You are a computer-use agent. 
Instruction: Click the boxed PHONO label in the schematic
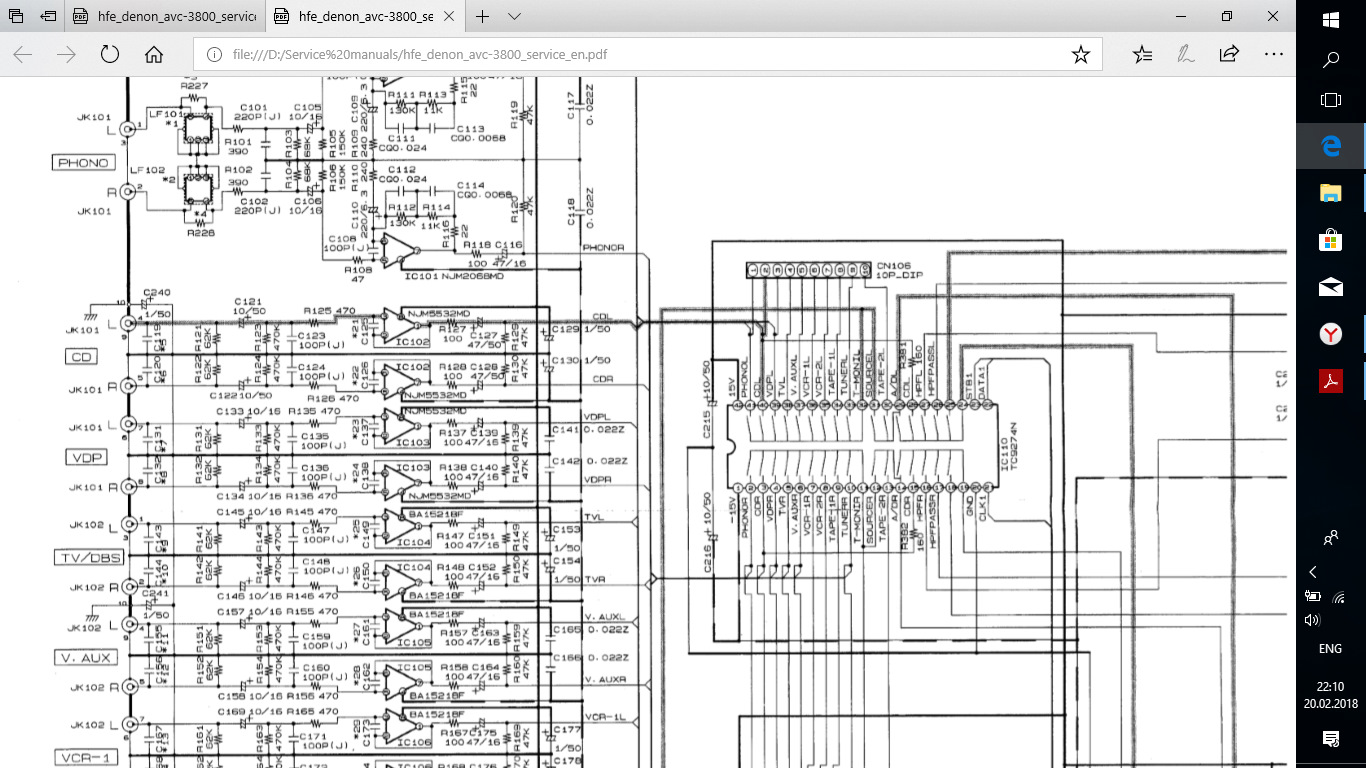coord(83,162)
